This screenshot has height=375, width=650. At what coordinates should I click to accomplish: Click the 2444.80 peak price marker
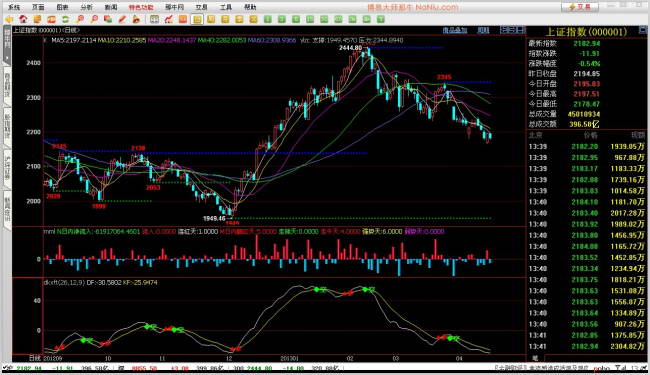(x=350, y=48)
